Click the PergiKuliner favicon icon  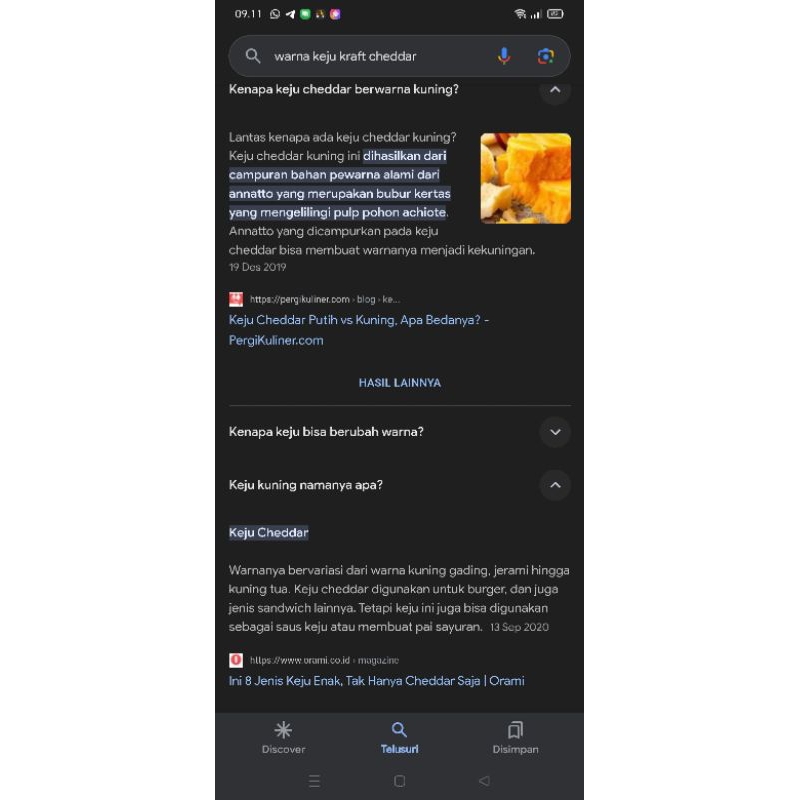click(x=236, y=299)
